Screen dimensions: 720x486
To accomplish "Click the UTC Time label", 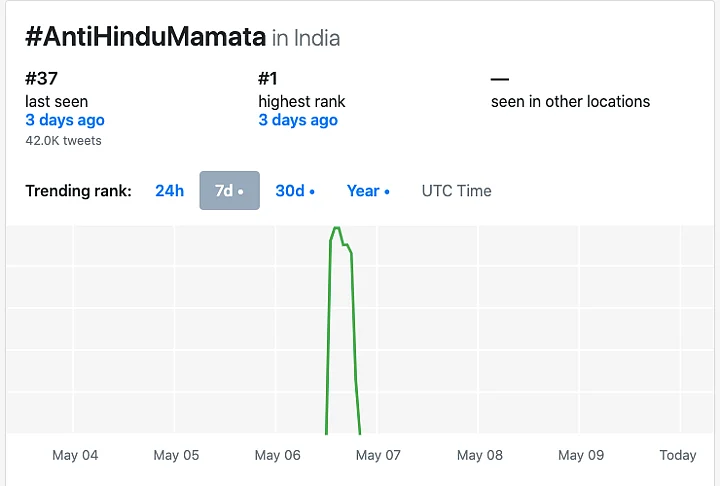I will coord(456,191).
